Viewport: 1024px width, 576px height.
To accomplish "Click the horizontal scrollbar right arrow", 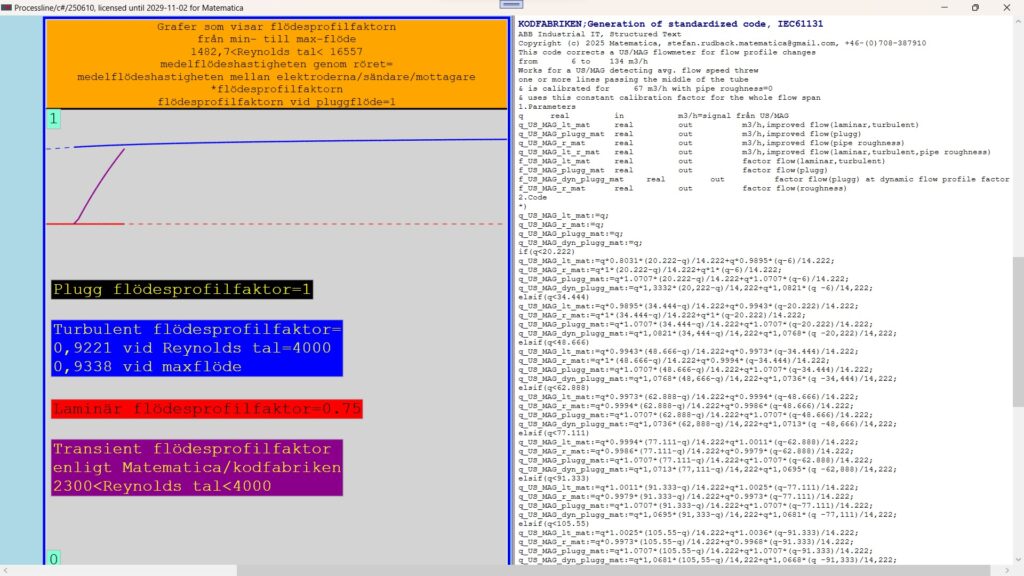I will [1006, 570].
